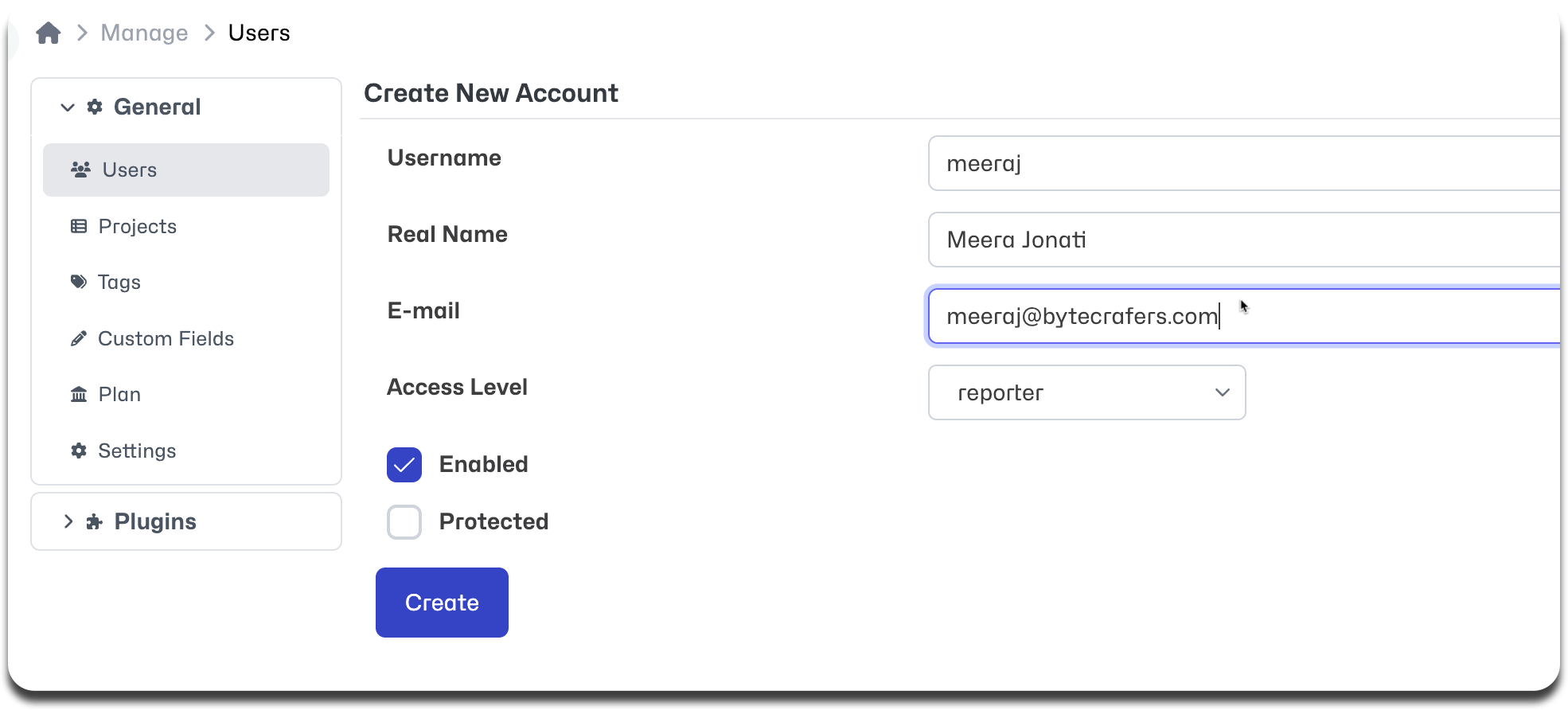Click into the Username field
Viewport: 1568px width, 710px height.
click(x=1244, y=163)
